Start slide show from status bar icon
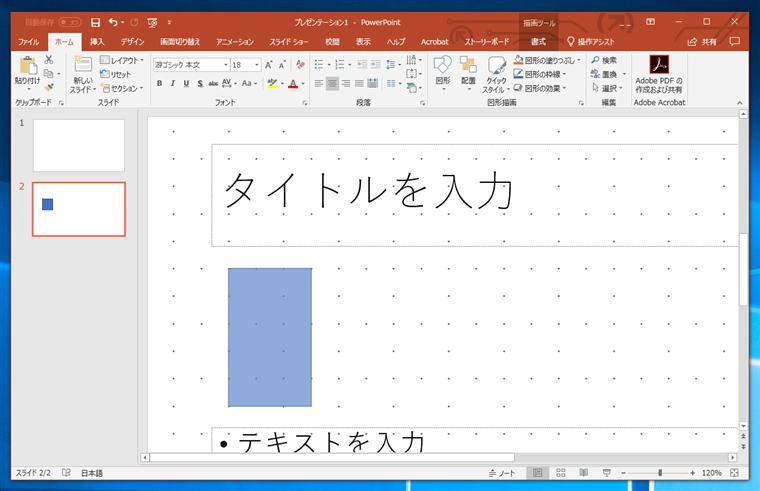Image resolution: width=760 pixels, height=491 pixels. [606, 473]
